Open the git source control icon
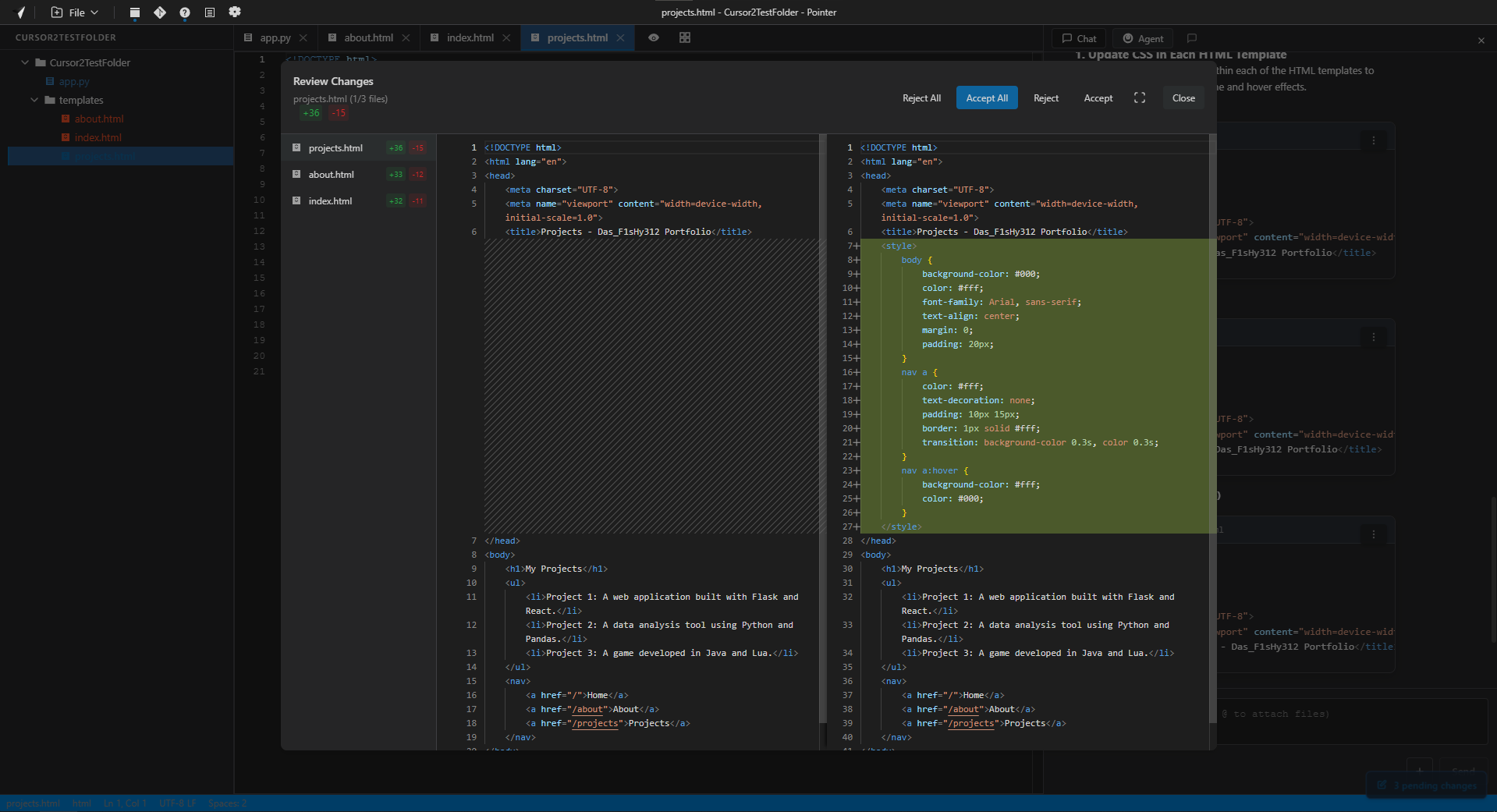The height and width of the screenshot is (812, 1497). pyautogui.click(x=160, y=12)
